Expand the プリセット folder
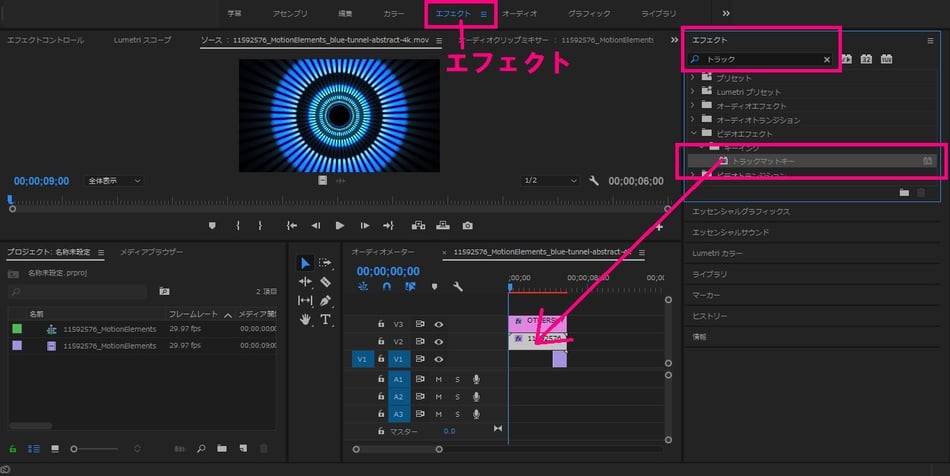 tap(692, 78)
